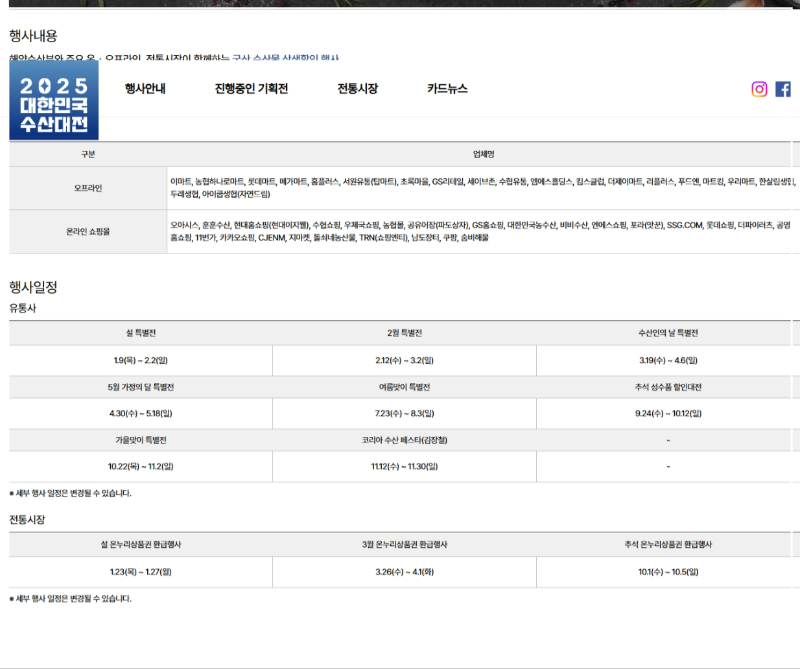800x669 pixels.
Task: Click the 오프라인 row label
Action: 88,188
